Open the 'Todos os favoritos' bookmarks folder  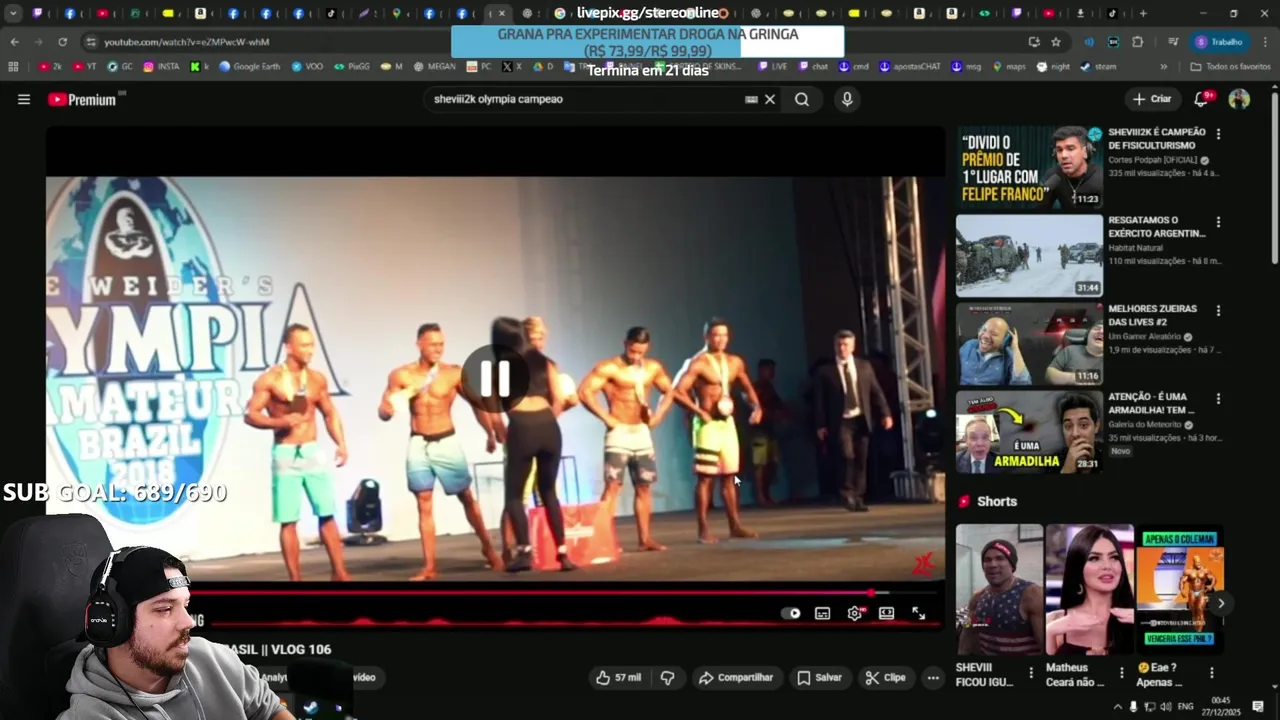coord(1230,66)
